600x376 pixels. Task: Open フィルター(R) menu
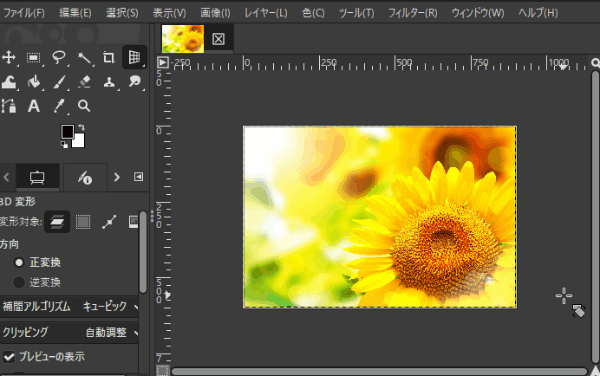412,13
